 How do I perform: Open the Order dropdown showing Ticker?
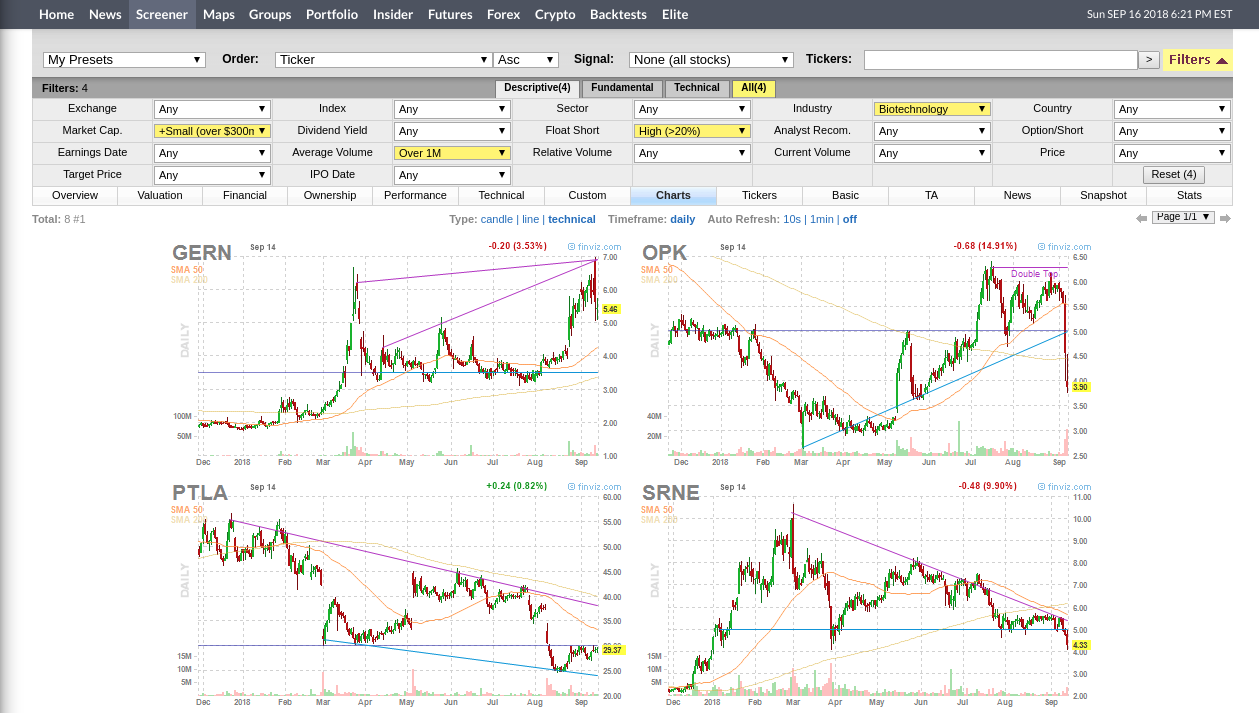click(384, 60)
